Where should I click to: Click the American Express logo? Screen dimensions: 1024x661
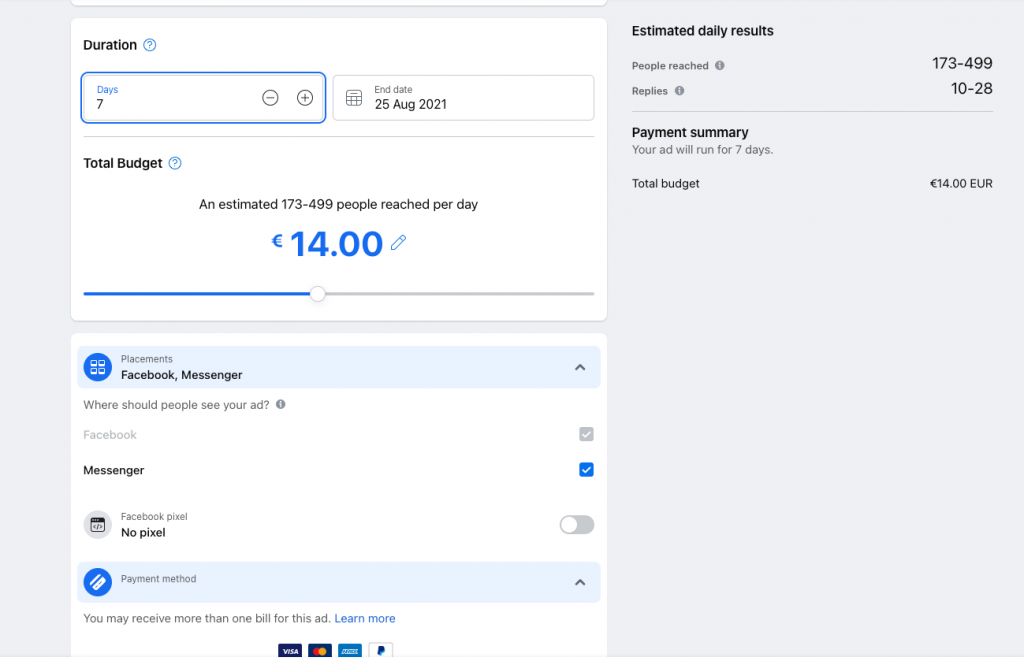tap(350, 651)
